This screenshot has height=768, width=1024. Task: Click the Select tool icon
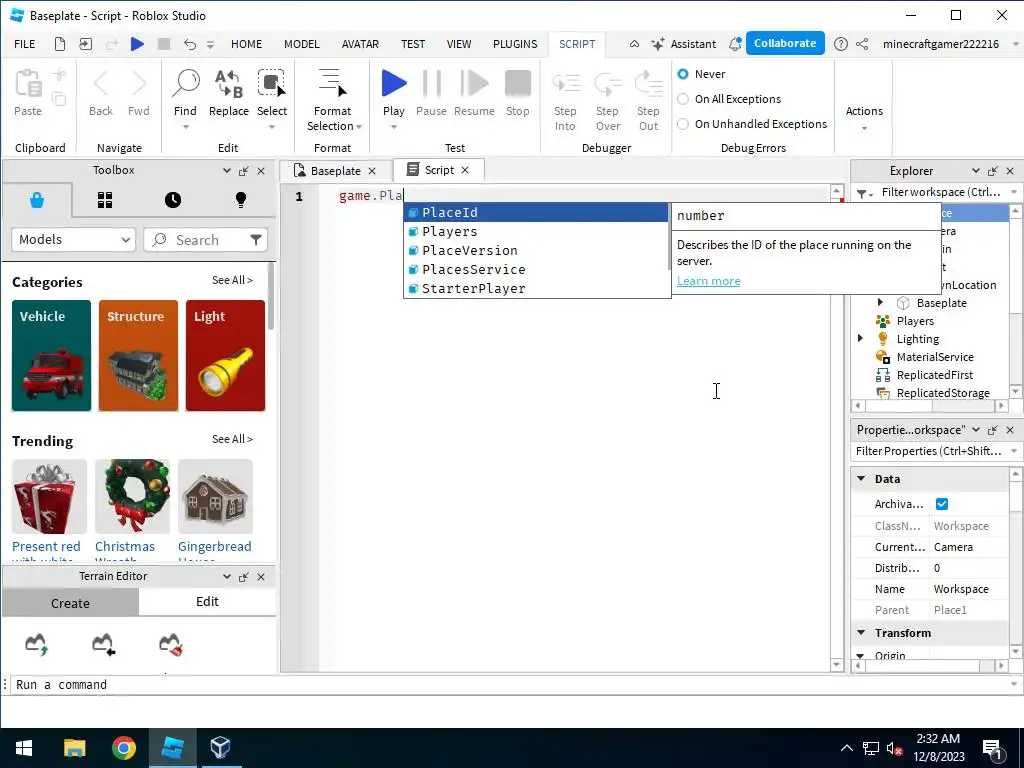[x=271, y=84]
